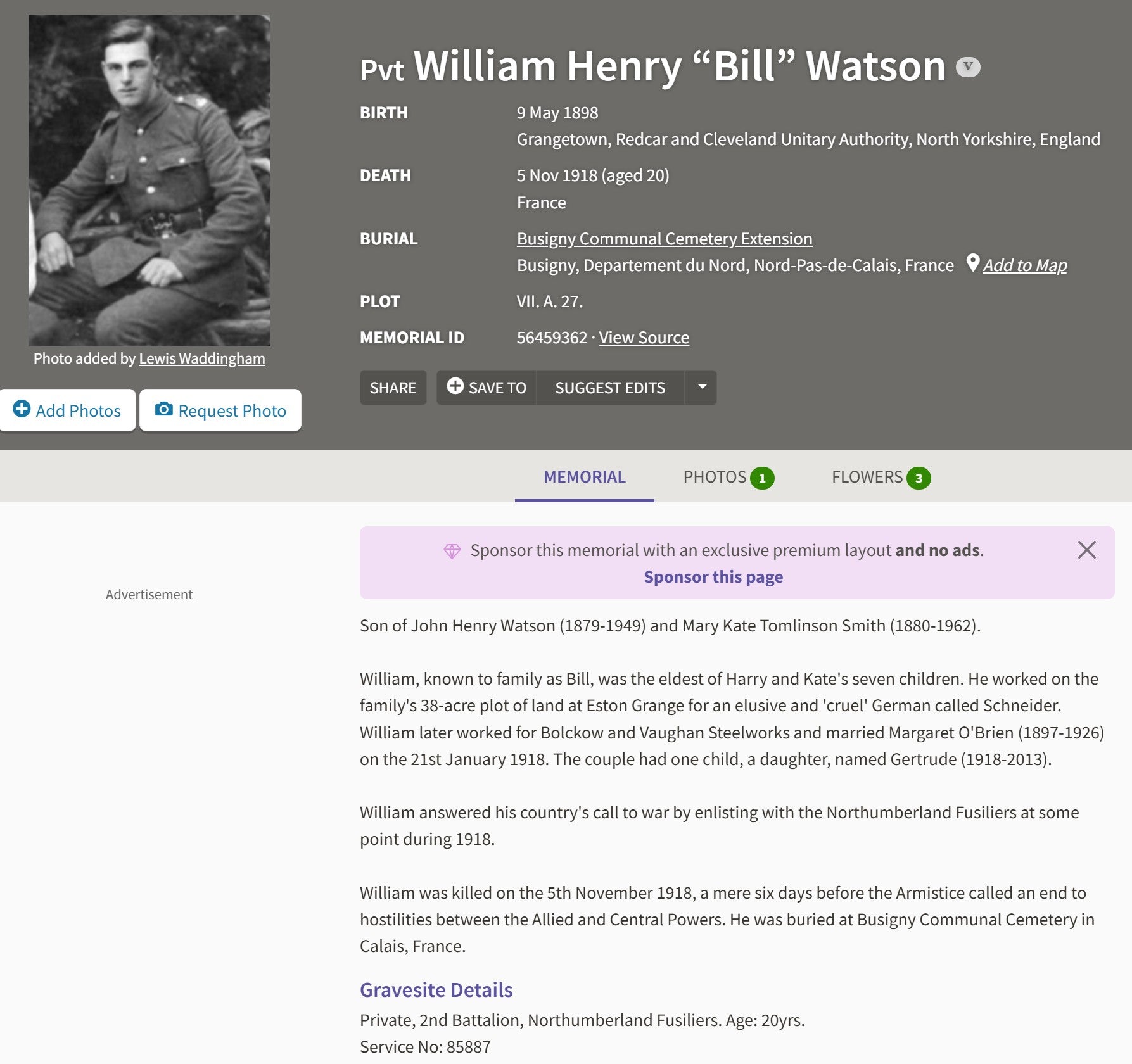Open the Flowers tab
The image size is (1132, 1064).
[880, 477]
